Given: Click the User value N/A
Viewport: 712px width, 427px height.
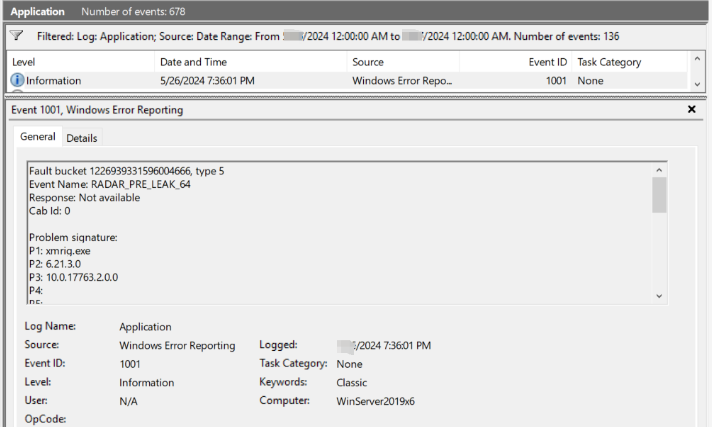Looking at the screenshot, I should (129, 401).
